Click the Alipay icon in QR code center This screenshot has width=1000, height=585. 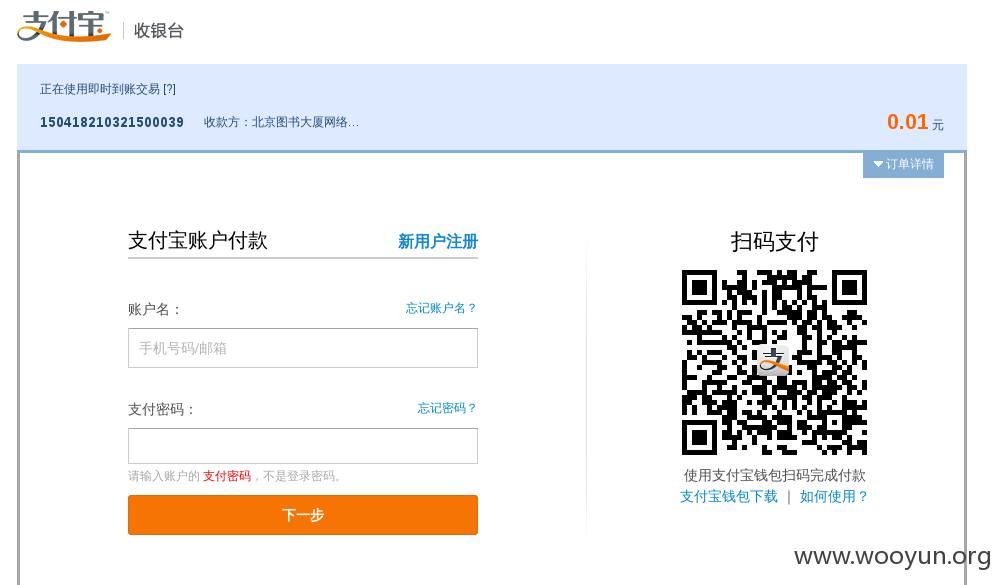click(774, 362)
